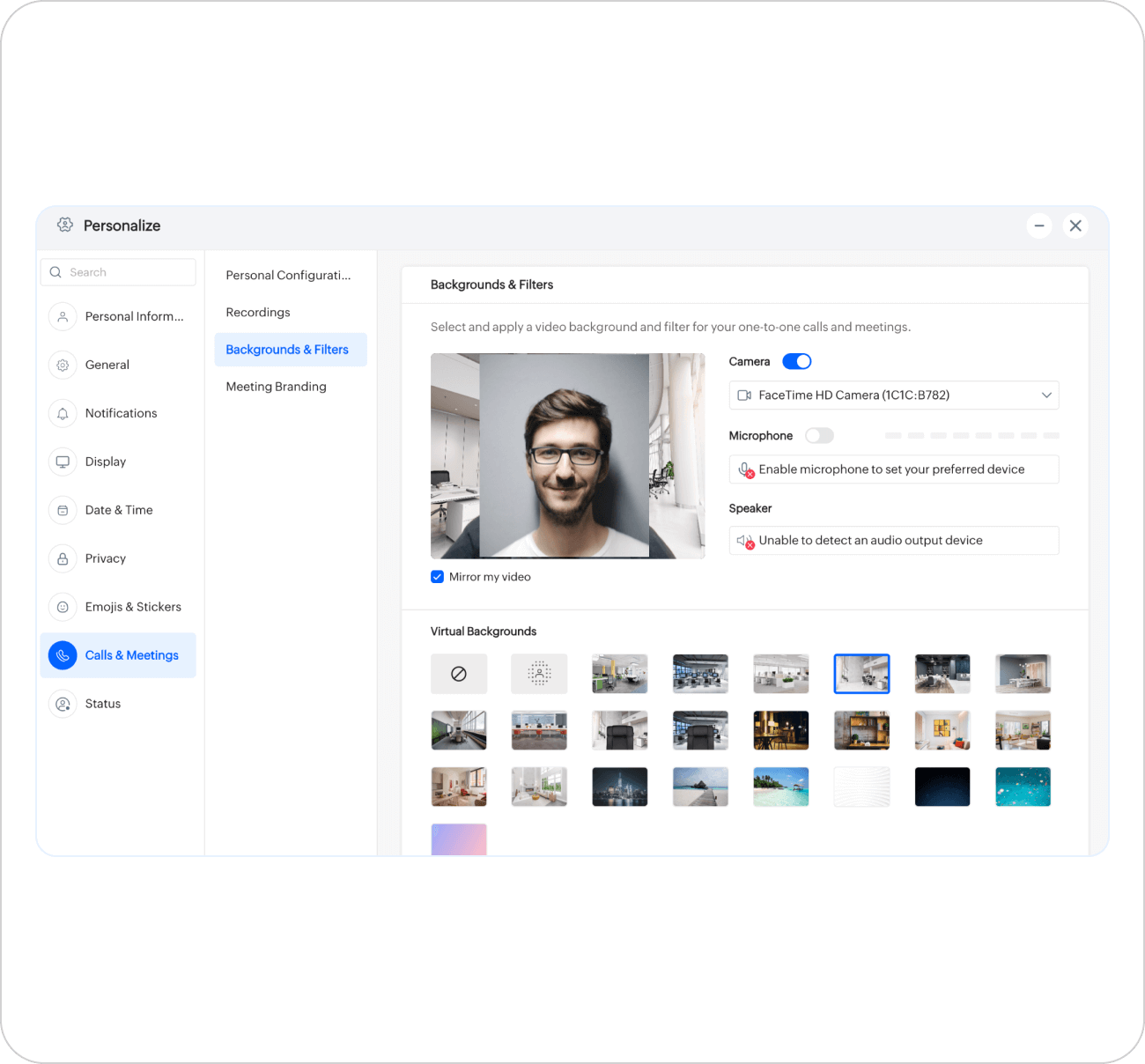Click the Personal Information sidebar icon
The height and width of the screenshot is (1064, 1145).
pos(62,316)
